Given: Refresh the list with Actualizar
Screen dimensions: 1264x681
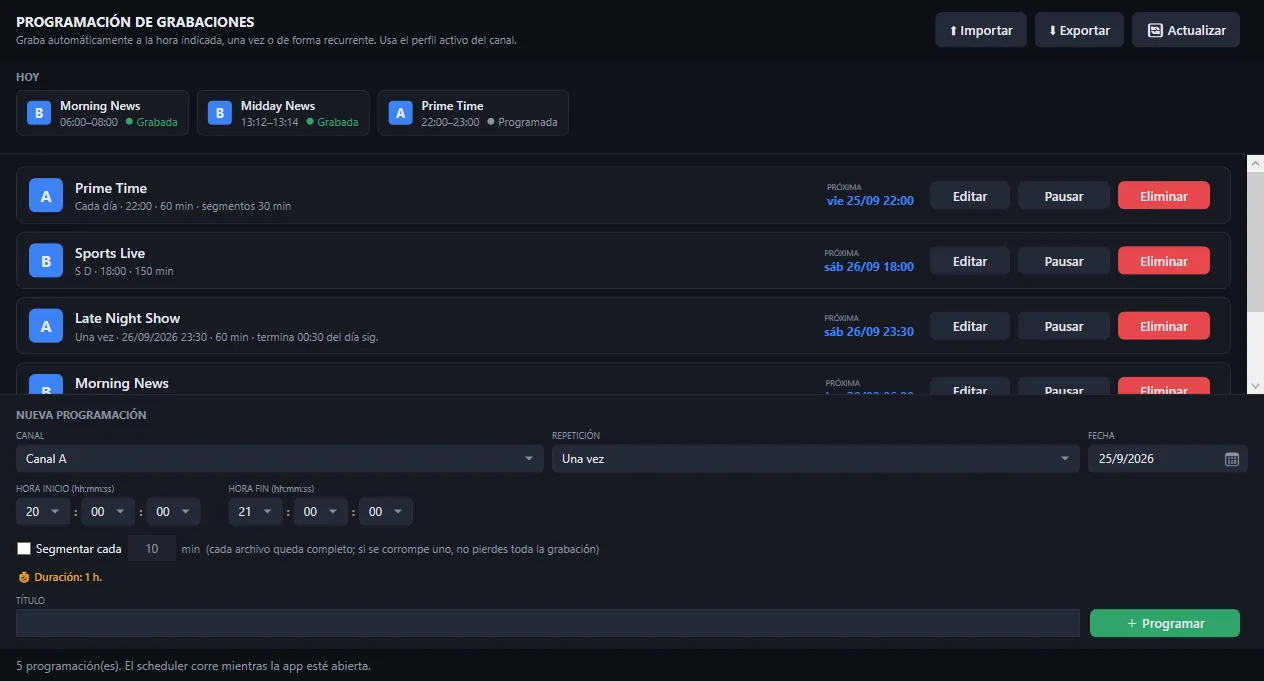Looking at the screenshot, I should tap(1186, 30).
